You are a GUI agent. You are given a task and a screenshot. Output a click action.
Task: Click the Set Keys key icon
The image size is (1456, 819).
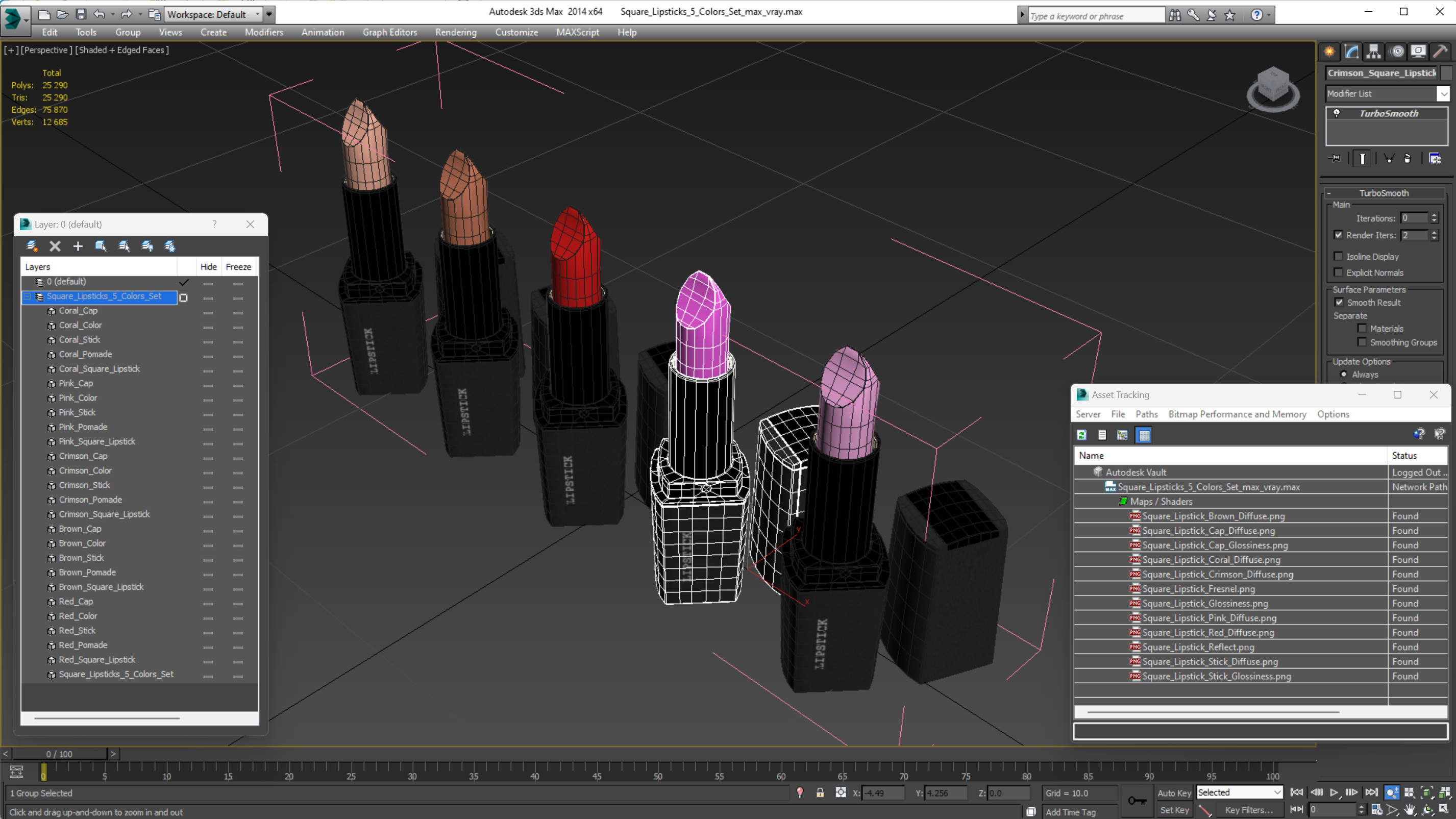point(1137,800)
